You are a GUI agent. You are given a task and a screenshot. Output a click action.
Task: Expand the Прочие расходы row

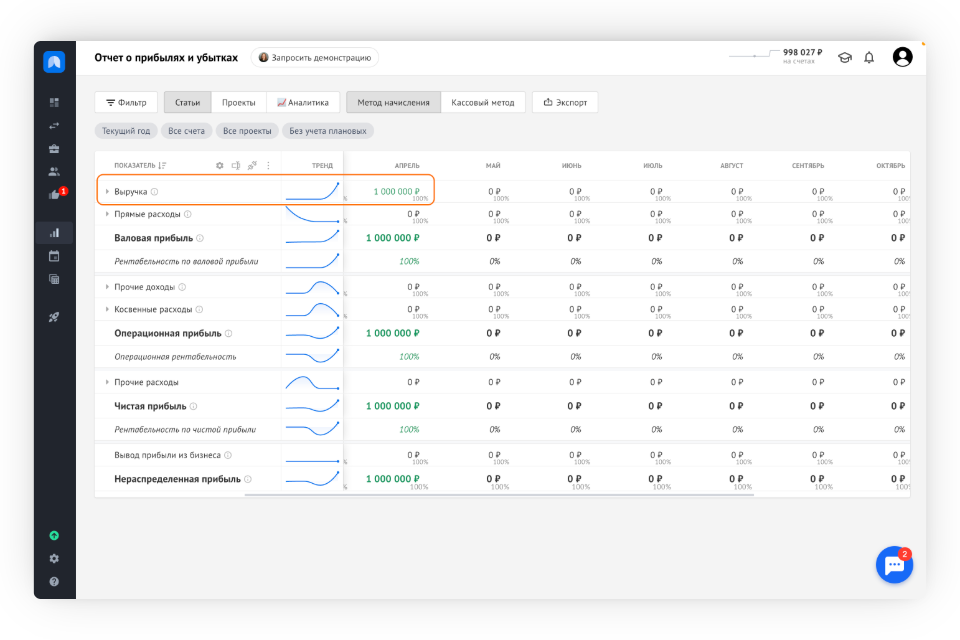click(107, 382)
